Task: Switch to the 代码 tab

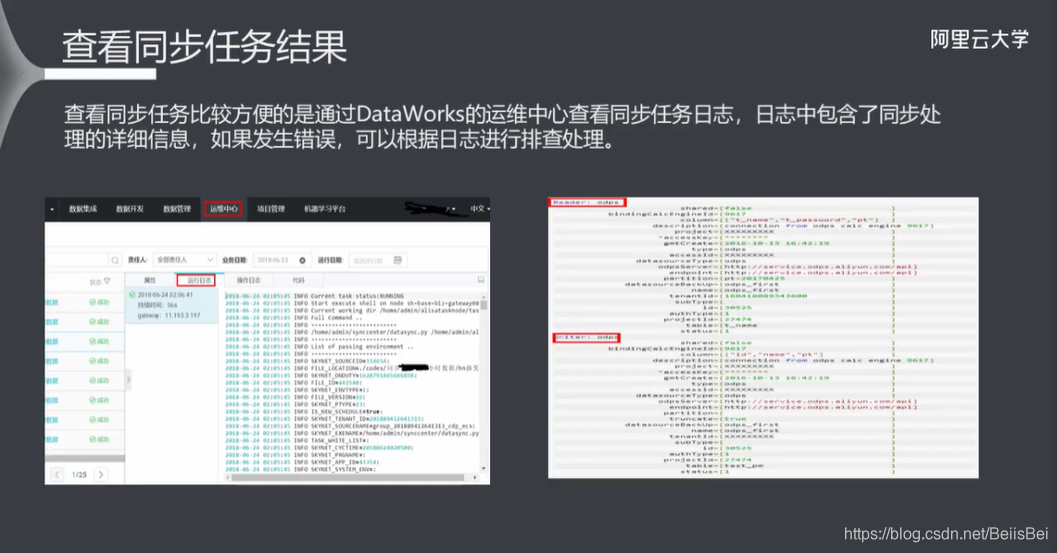Action: [x=298, y=280]
